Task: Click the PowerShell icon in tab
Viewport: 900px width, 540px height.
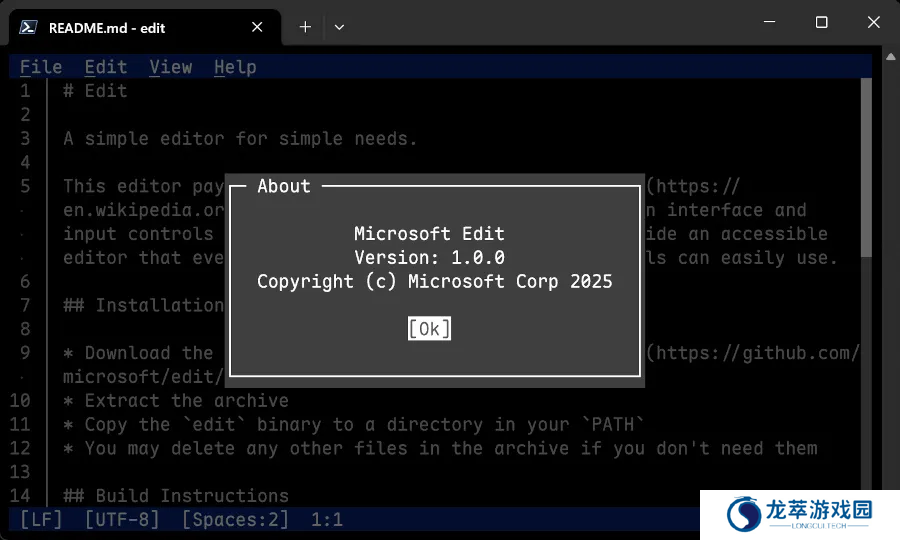Action: (x=29, y=28)
